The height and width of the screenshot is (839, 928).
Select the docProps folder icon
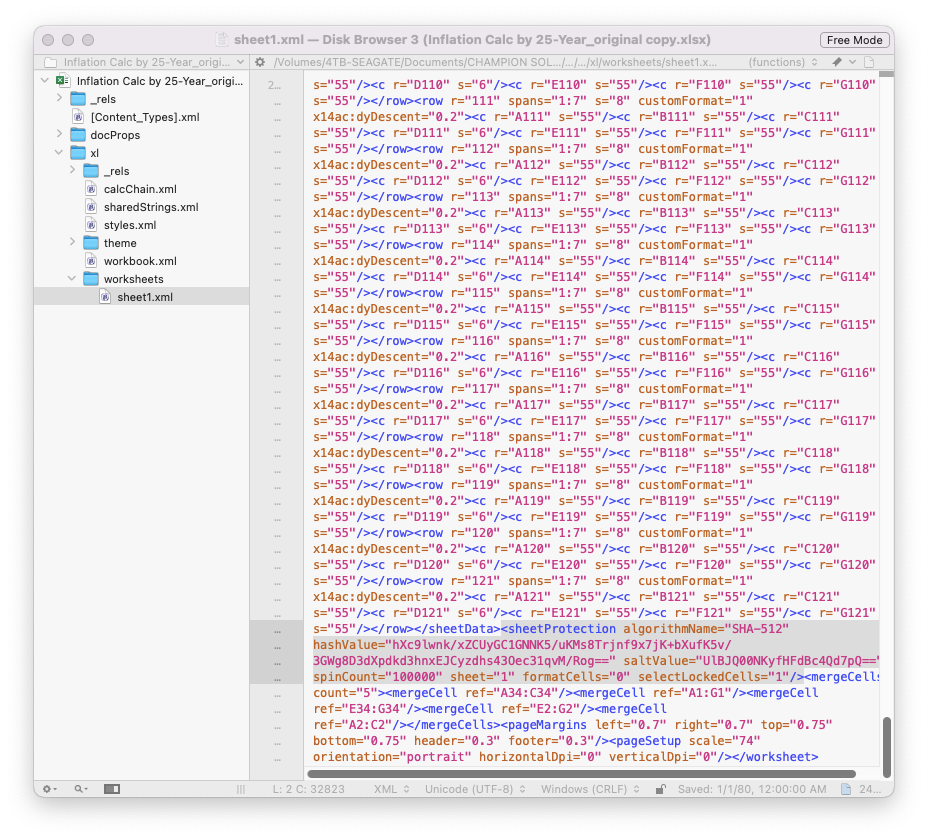coord(78,135)
